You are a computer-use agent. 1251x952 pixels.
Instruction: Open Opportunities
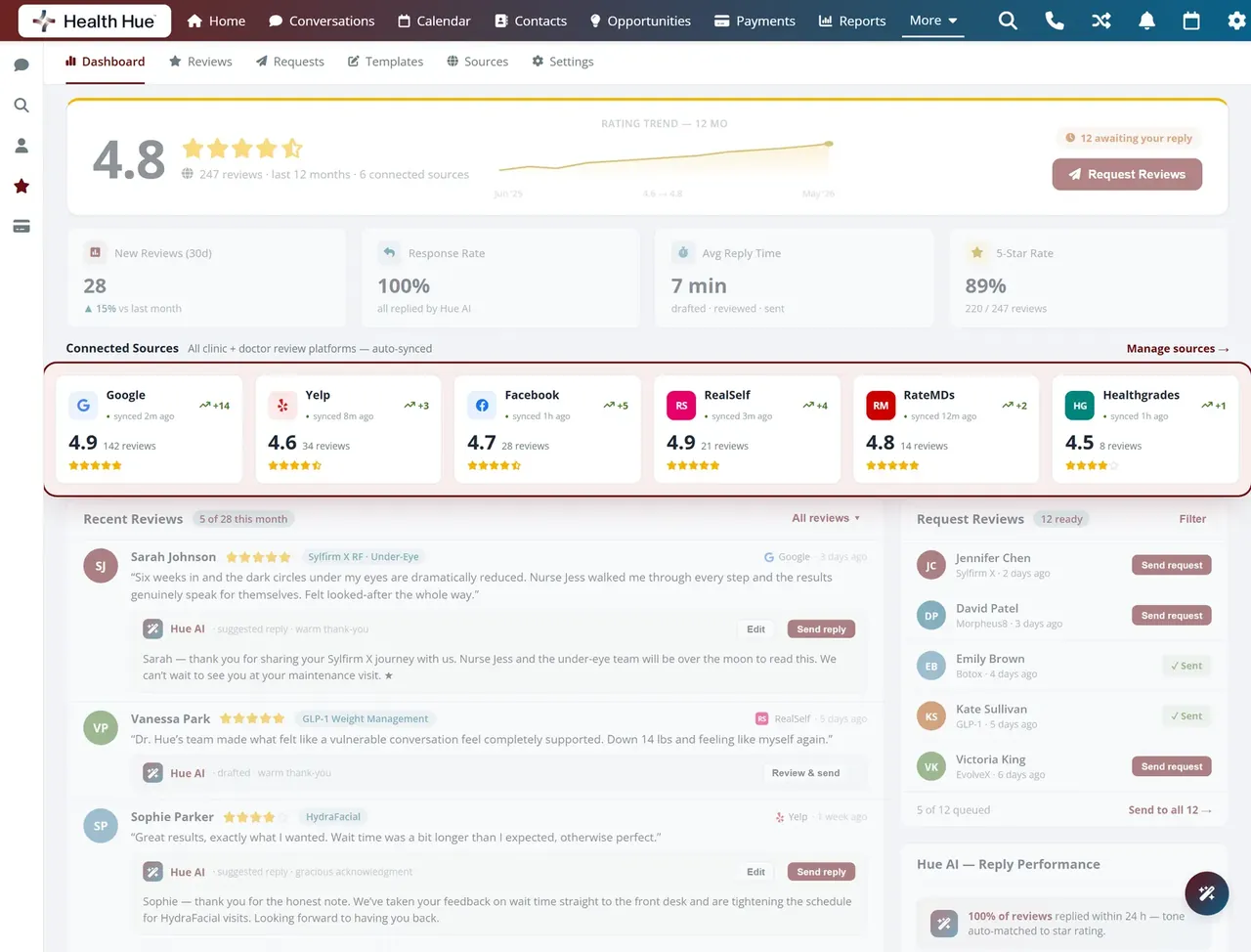pos(640,21)
